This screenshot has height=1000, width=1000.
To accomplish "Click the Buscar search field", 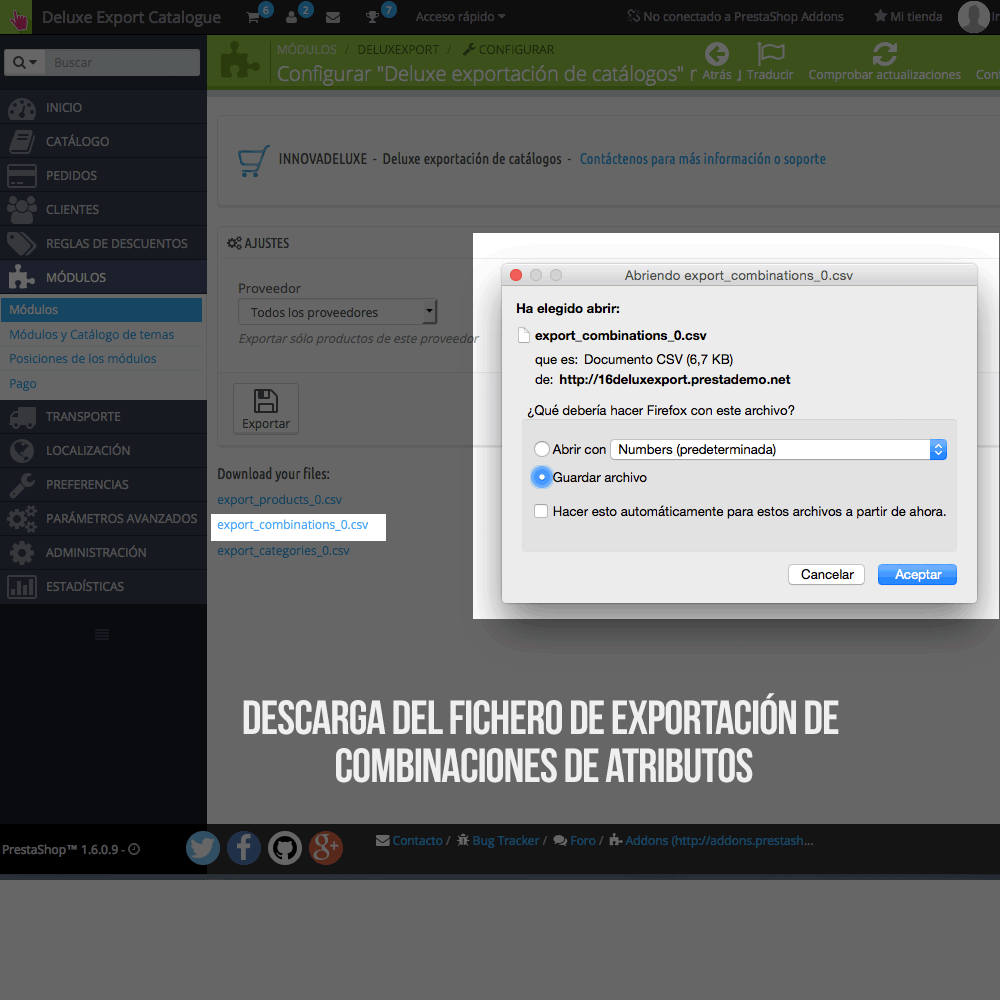I will pos(122,62).
